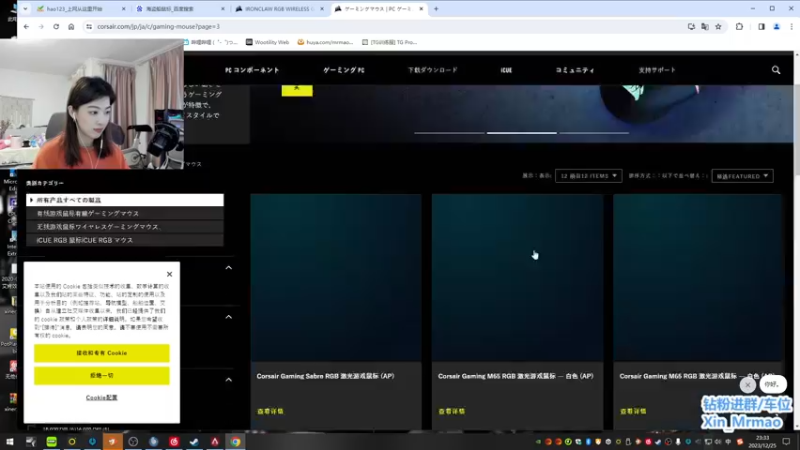This screenshot has height=450, width=800.
Task: Open the ゲーミングPC nav menu
Action: (344, 70)
